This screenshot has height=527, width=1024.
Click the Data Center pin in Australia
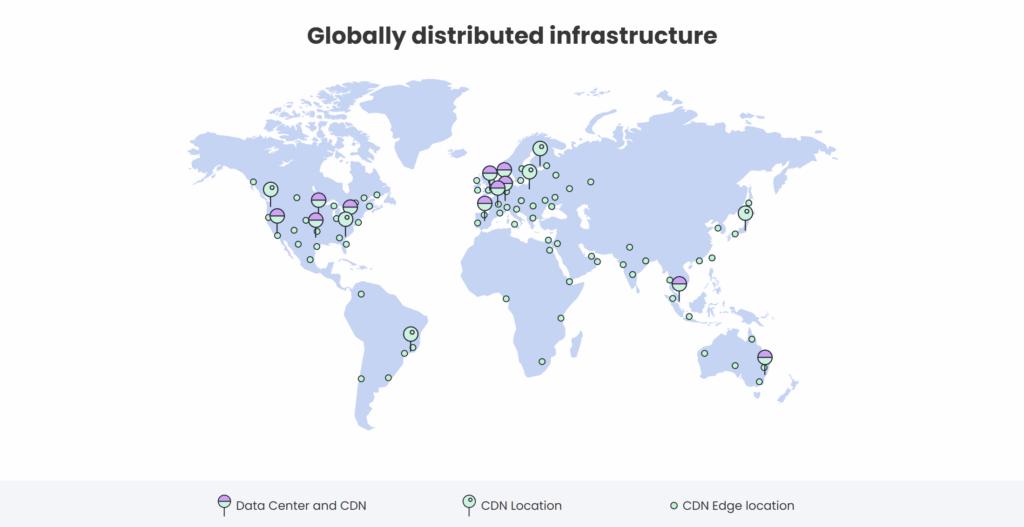765,357
